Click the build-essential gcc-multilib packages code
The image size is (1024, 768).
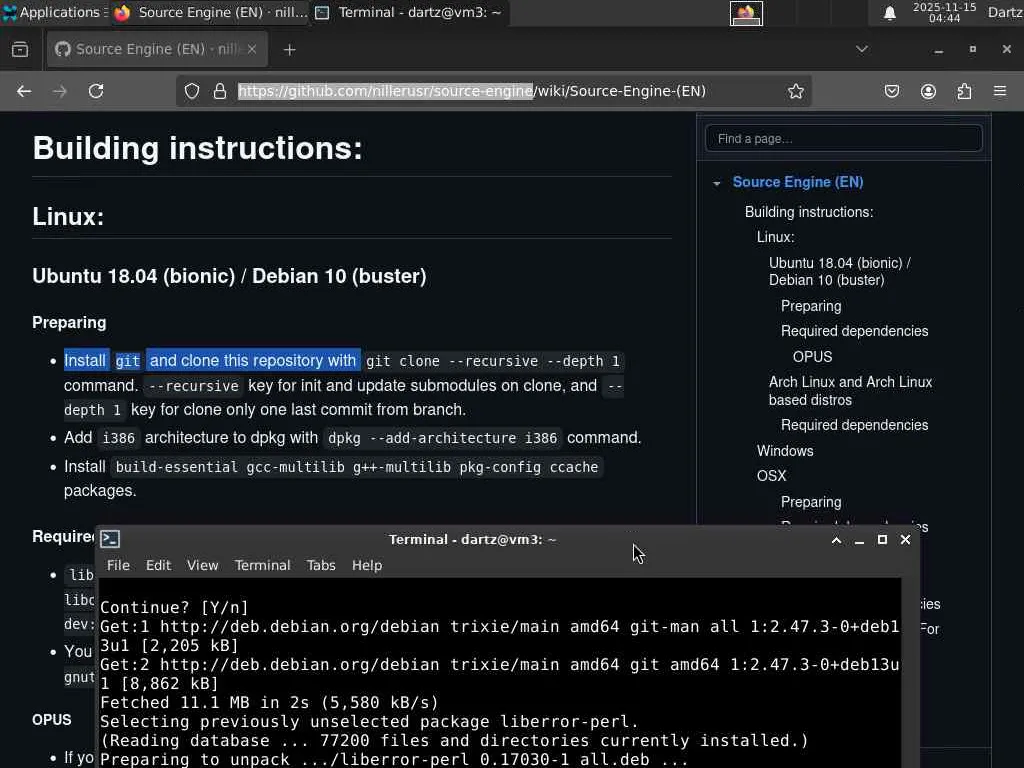pos(357,468)
